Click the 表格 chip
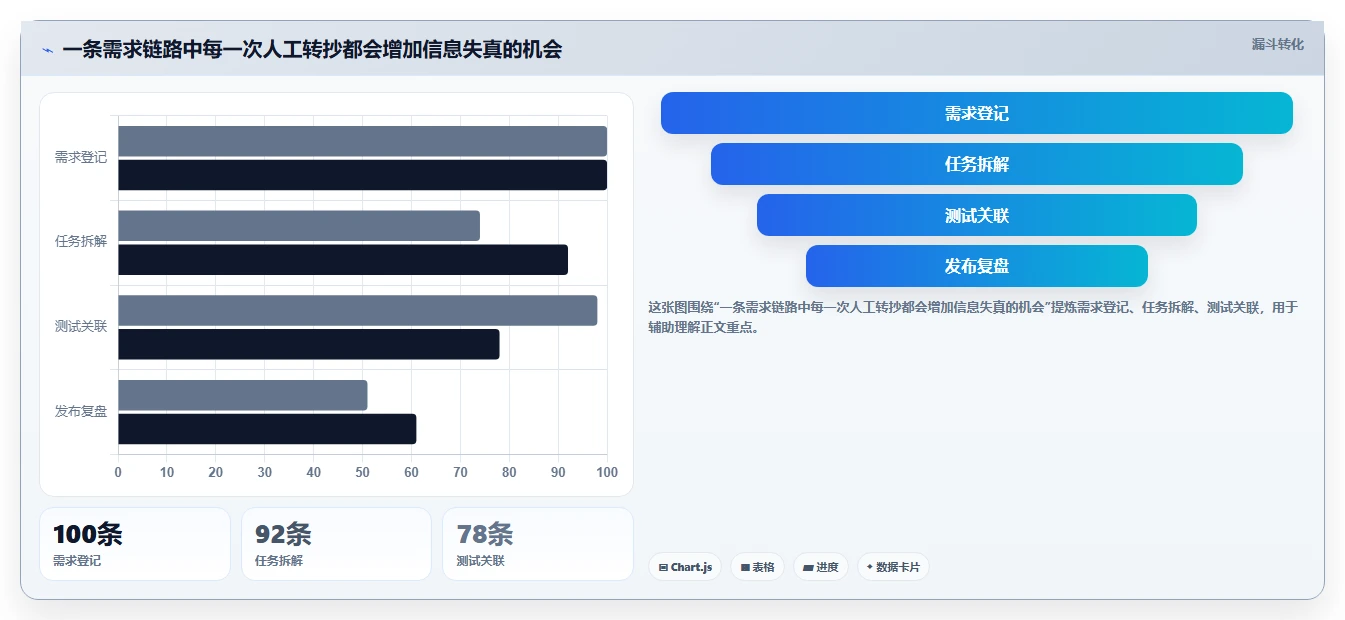Viewport: 1345px width, 620px height. [x=757, y=567]
